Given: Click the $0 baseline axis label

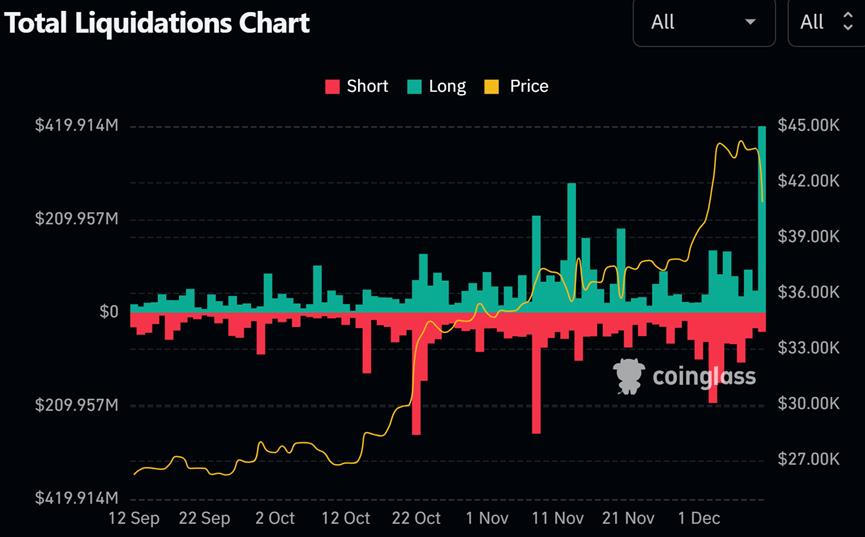Looking at the screenshot, I should click(x=109, y=312).
